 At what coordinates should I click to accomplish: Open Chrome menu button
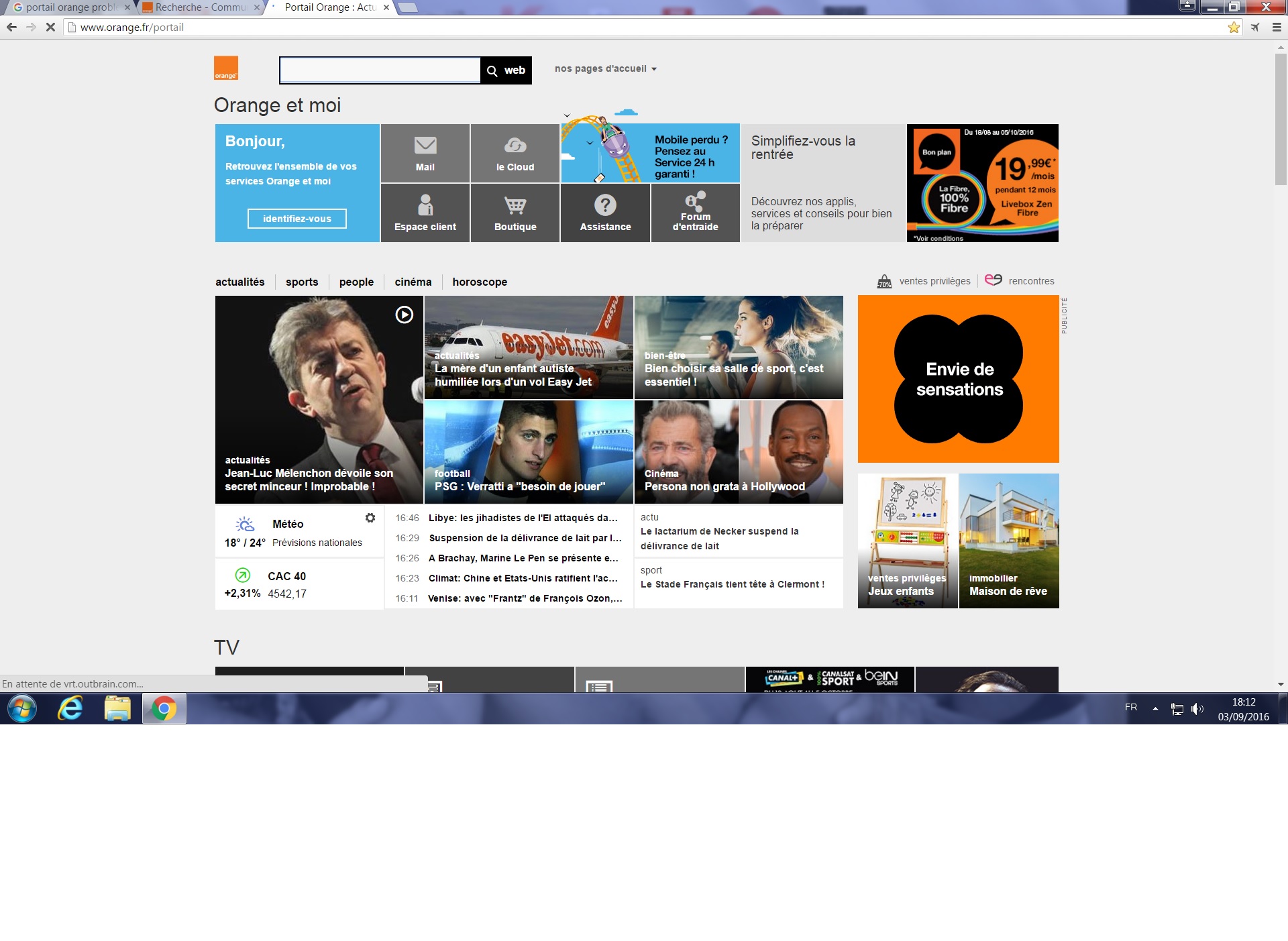point(1277,27)
